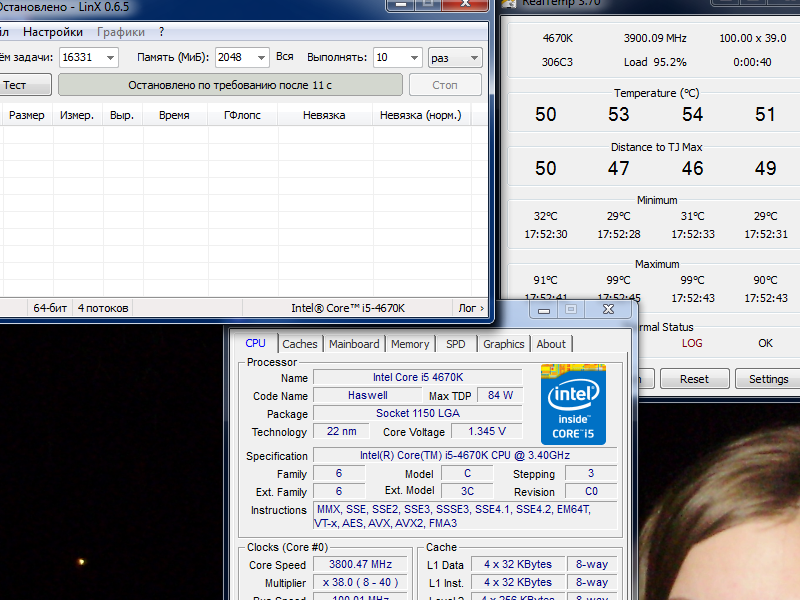Screen dimensions: 800x600
Task: Click the Время column header
Action: tap(174, 115)
